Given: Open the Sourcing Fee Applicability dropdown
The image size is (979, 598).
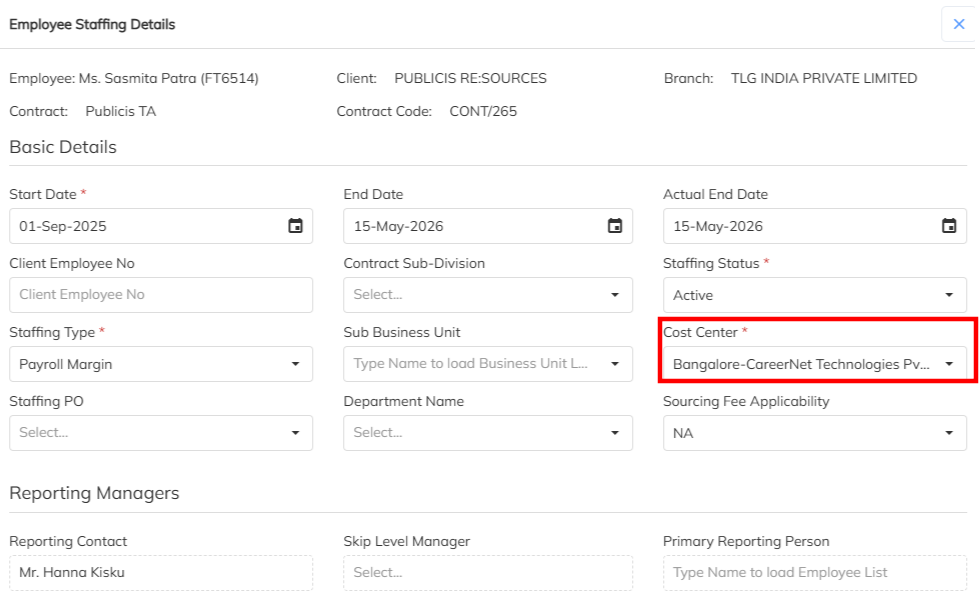Looking at the screenshot, I should (x=948, y=433).
